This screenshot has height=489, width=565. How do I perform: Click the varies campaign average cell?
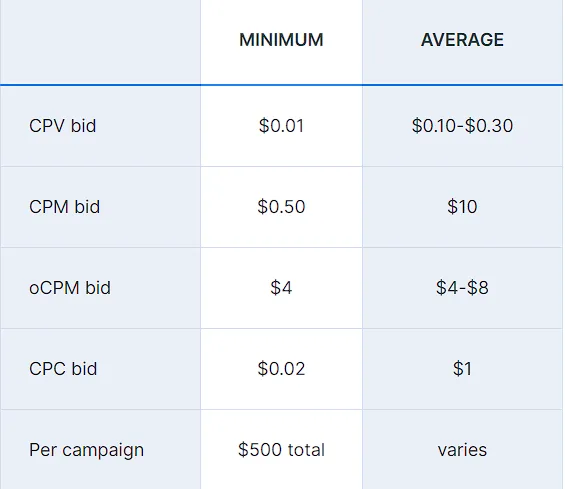click(x=462, y=450)
